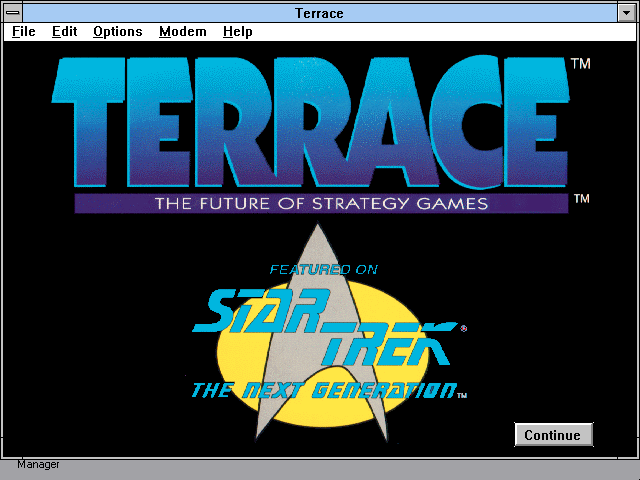This screenshot has width=640, height=480.
Task: Click the Continue button
Action: point(553,435)
